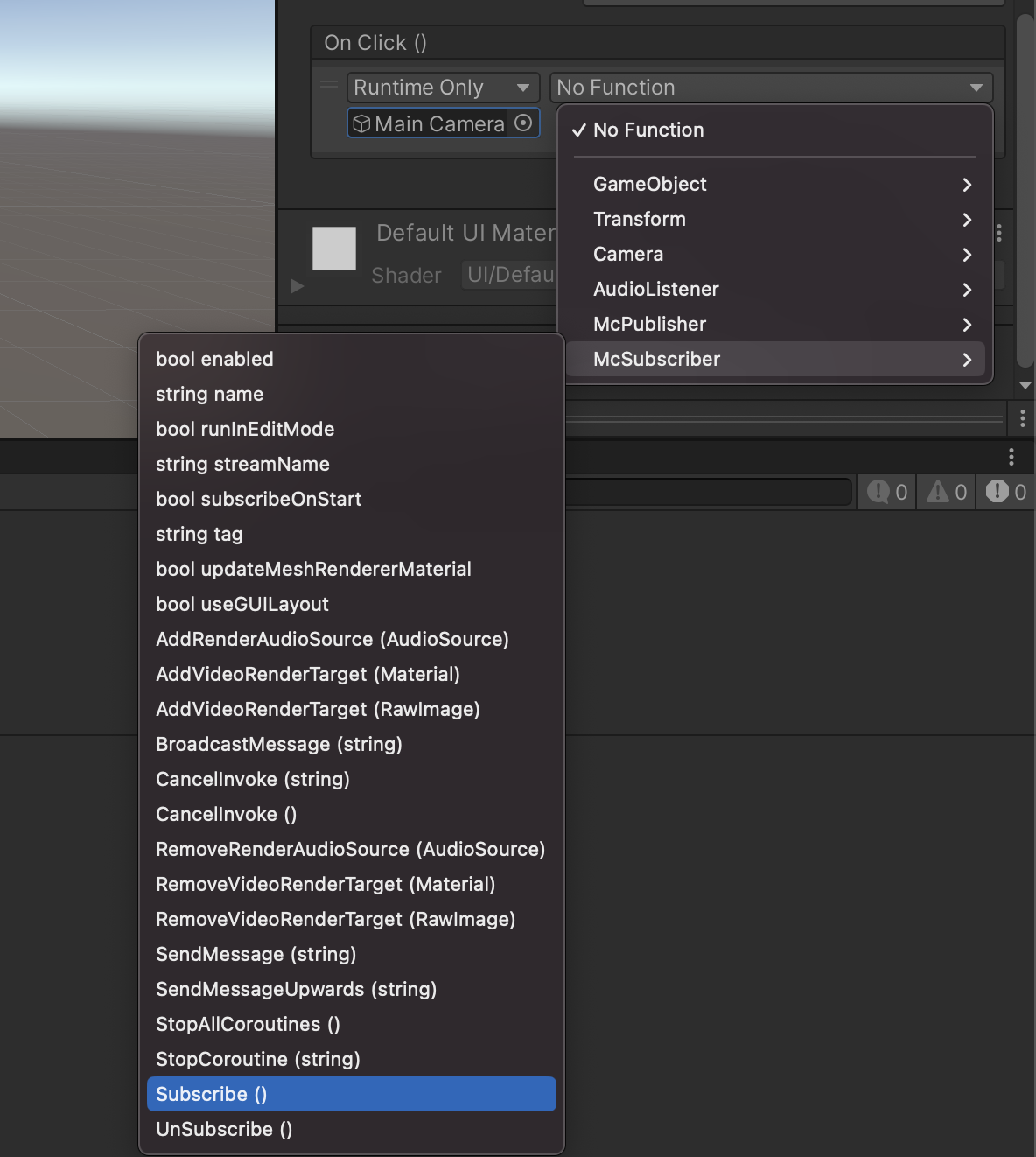Open the No Function dropdown

pos(771,88)
